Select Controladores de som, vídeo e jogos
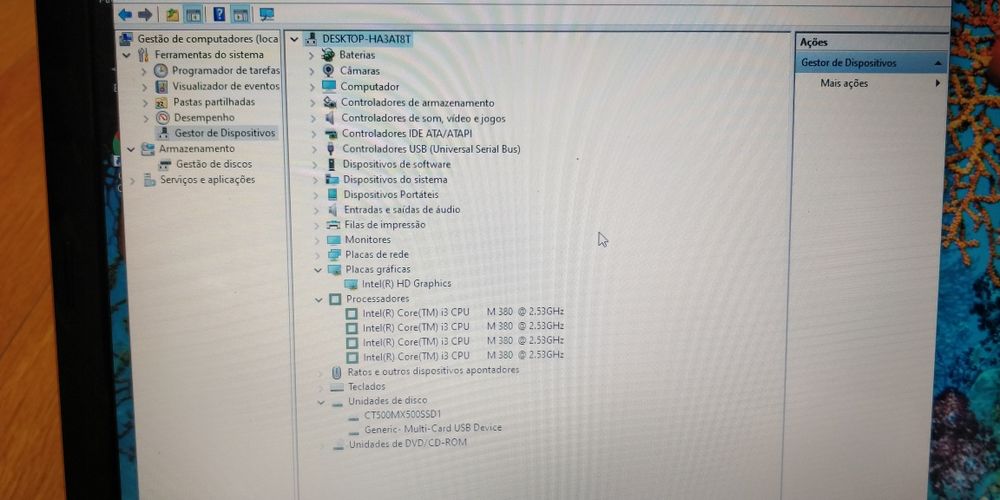This screenshot has width=1000, height=500. tap(423, 118)
